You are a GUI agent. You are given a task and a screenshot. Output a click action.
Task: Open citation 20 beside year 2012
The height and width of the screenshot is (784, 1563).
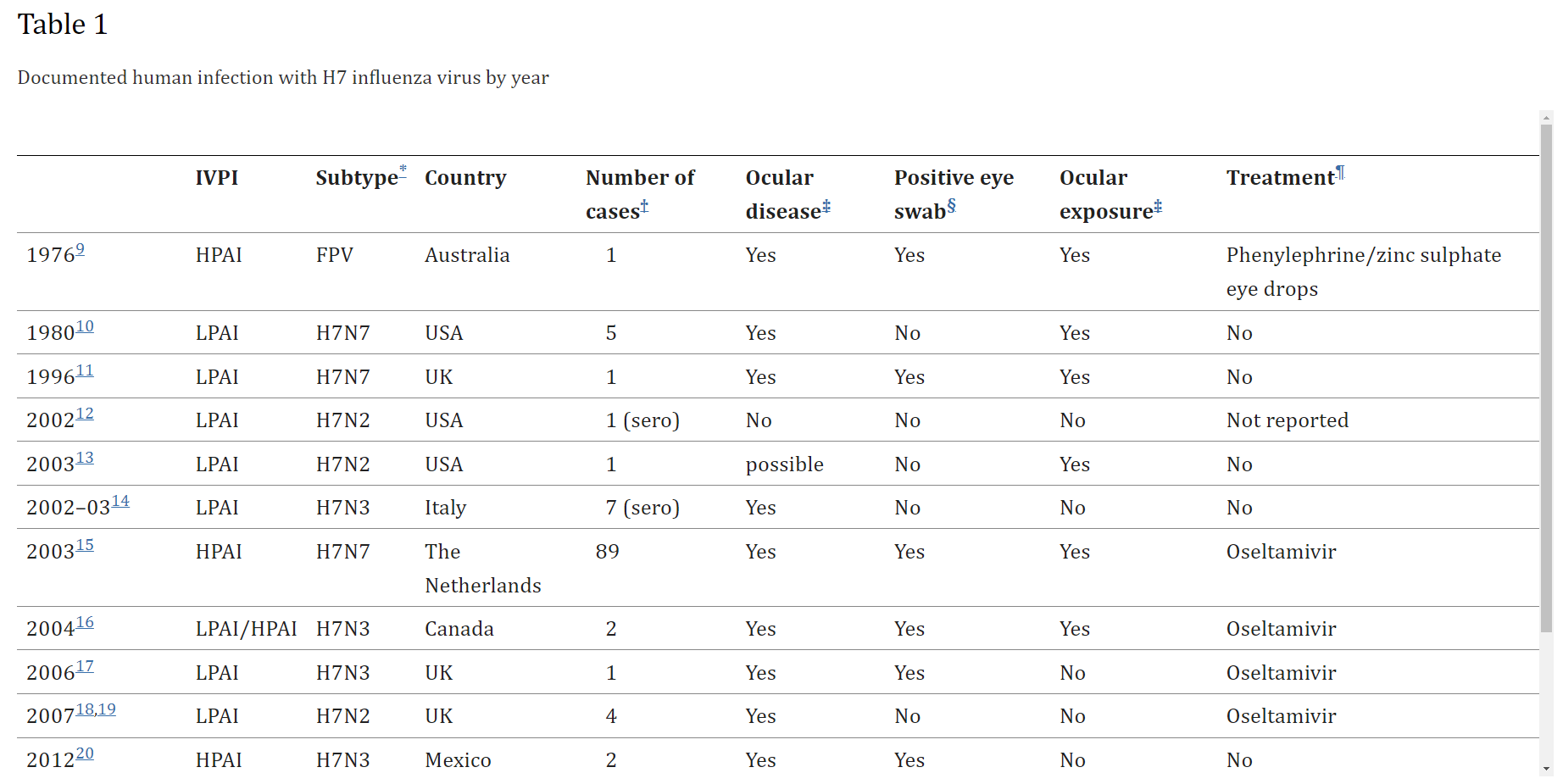point(85,754)
